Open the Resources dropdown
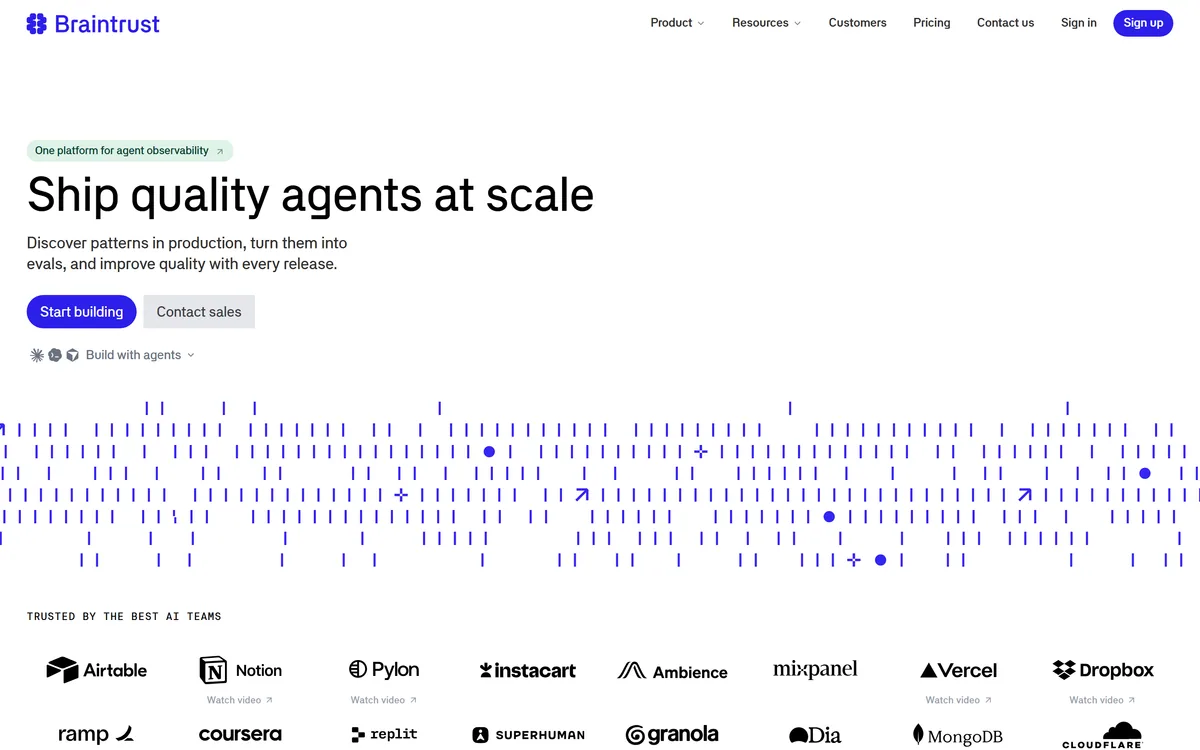This screenshot has height=750, width=1200. click(766, 23)
